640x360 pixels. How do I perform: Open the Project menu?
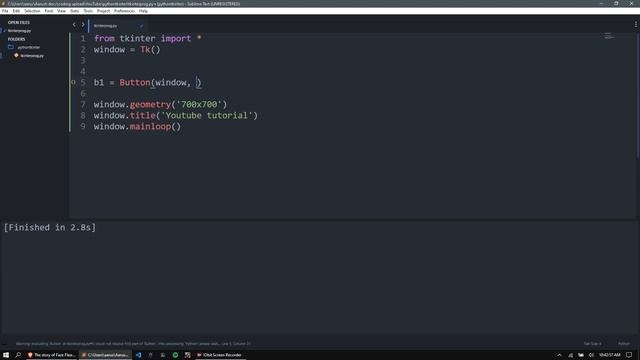coord(103,11)
